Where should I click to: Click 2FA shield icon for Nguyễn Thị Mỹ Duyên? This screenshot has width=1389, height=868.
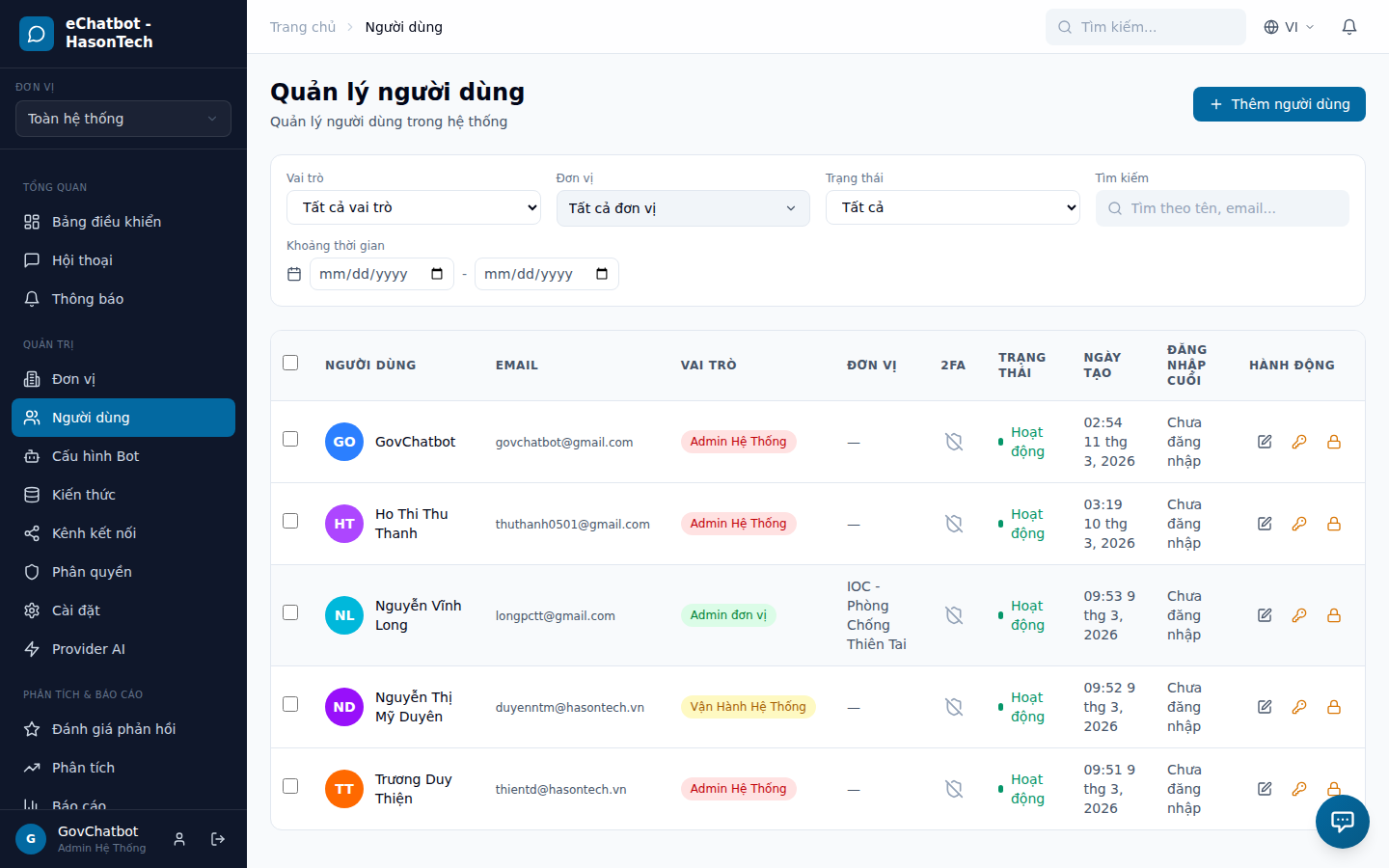(954, 707)
